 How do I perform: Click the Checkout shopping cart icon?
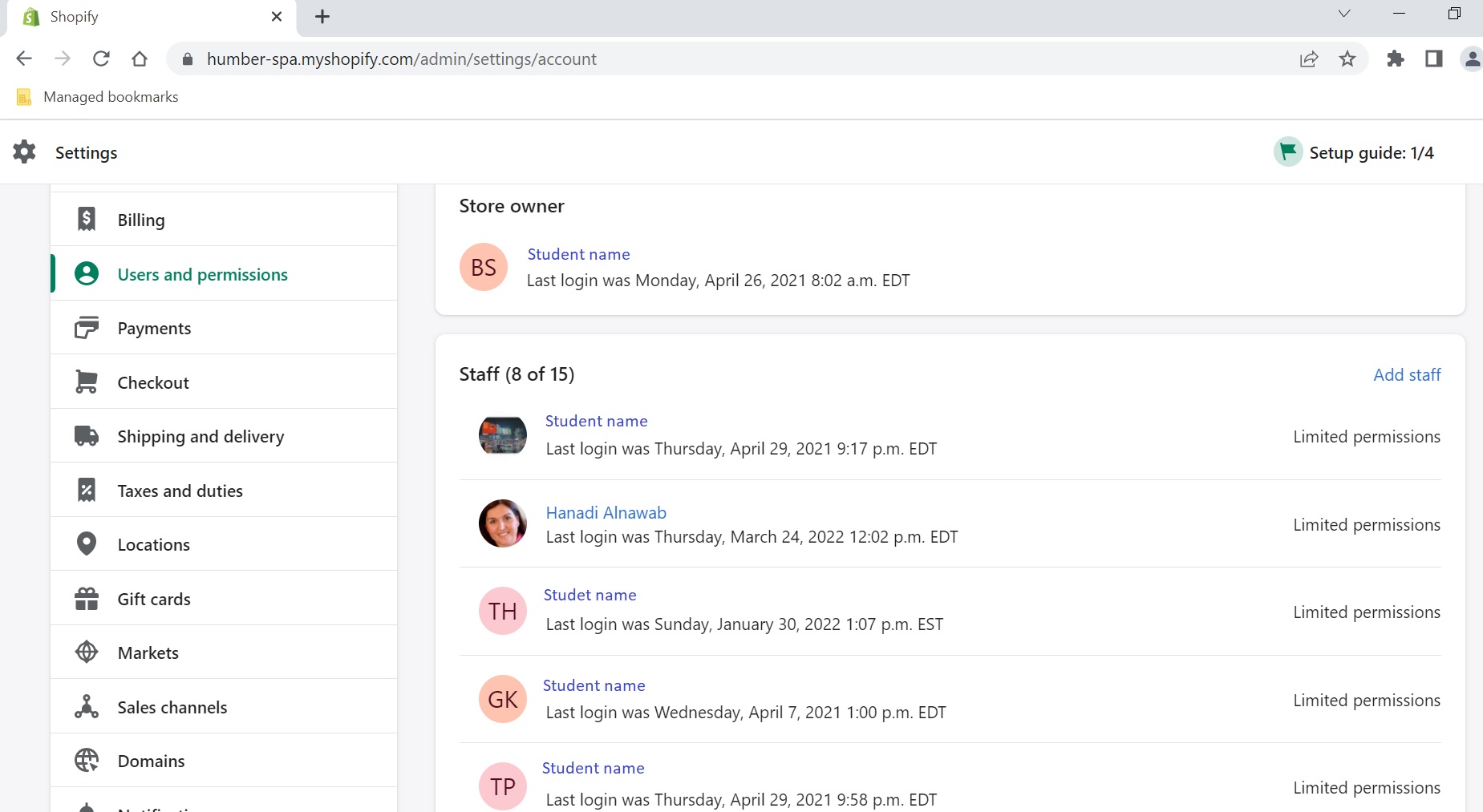click(x=87, y=382)
